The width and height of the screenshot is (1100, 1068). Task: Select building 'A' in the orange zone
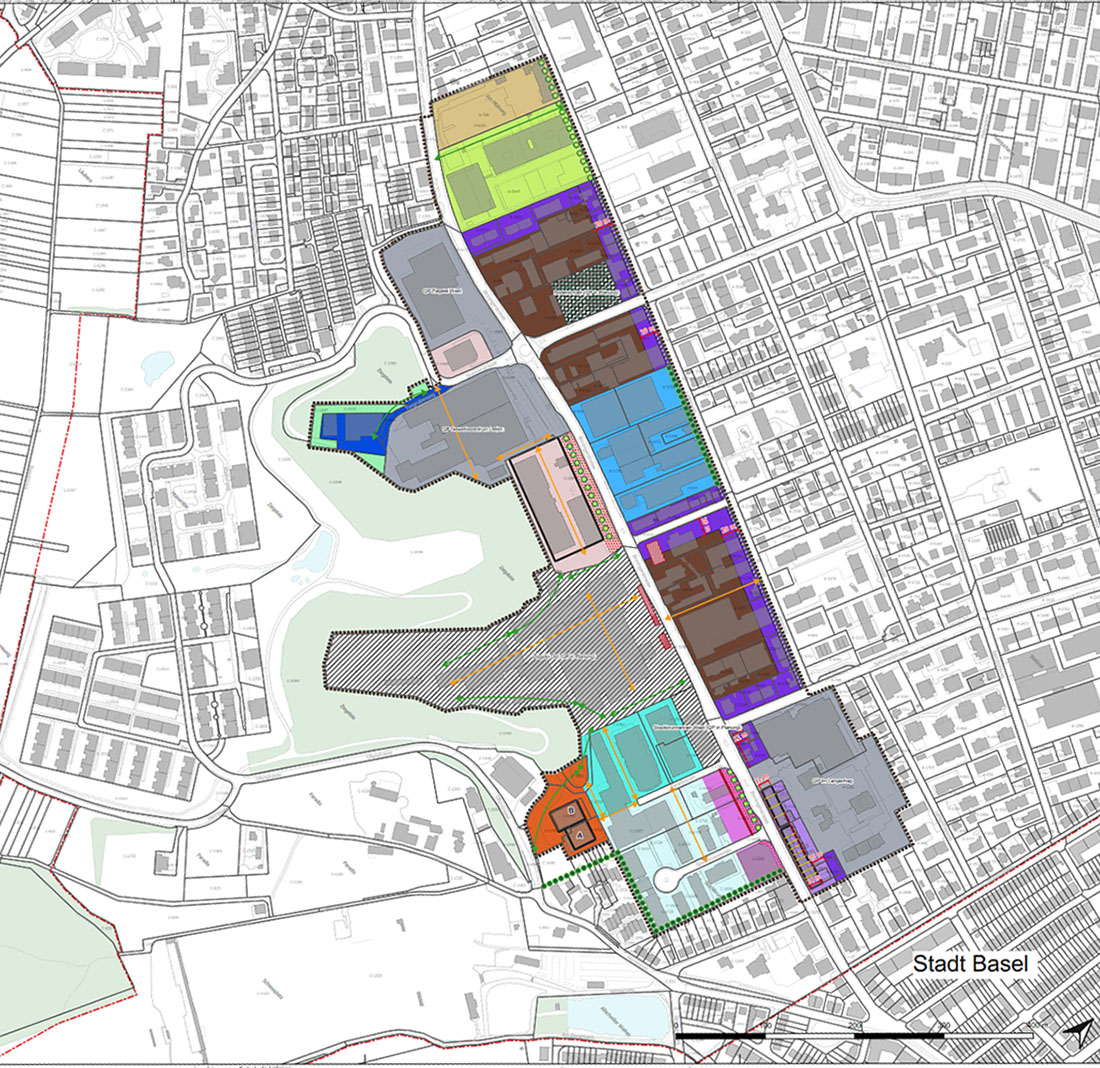click(579, 837)
